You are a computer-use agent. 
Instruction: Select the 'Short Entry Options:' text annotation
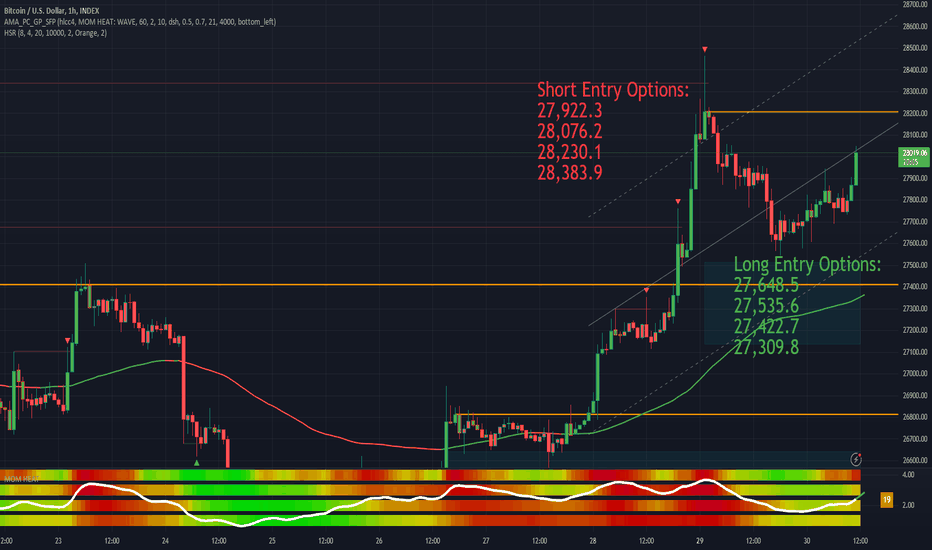(613, 90)
